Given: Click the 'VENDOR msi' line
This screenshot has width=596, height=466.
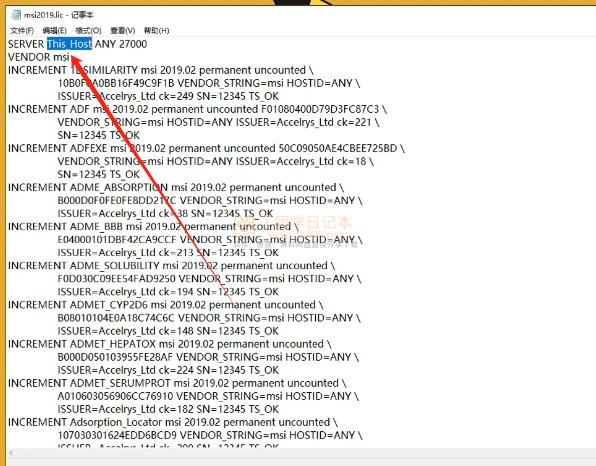Looking at the screenshot, I should pyautogui.click(x=39, y=57).
